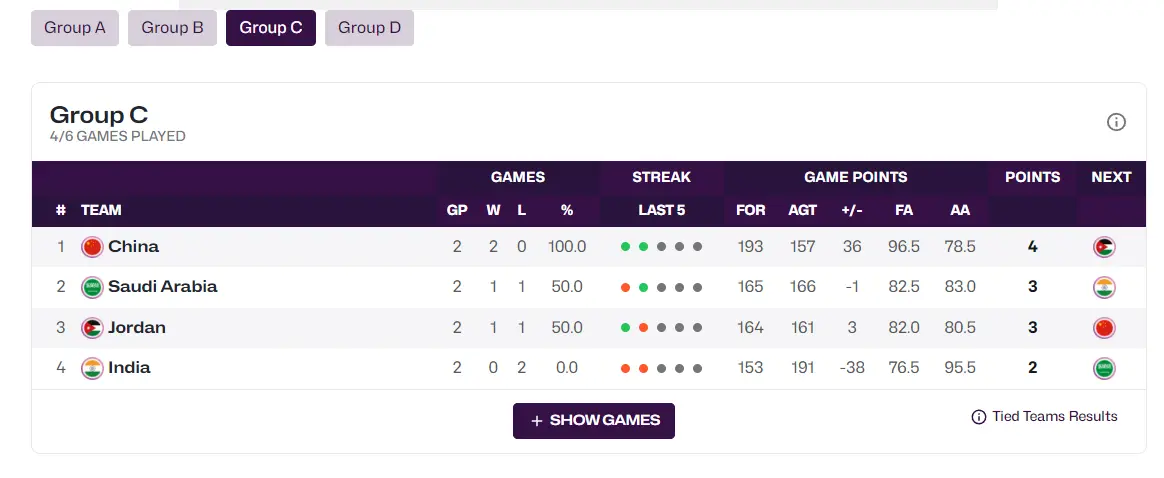Open the Jordan team link

(137, 328)
